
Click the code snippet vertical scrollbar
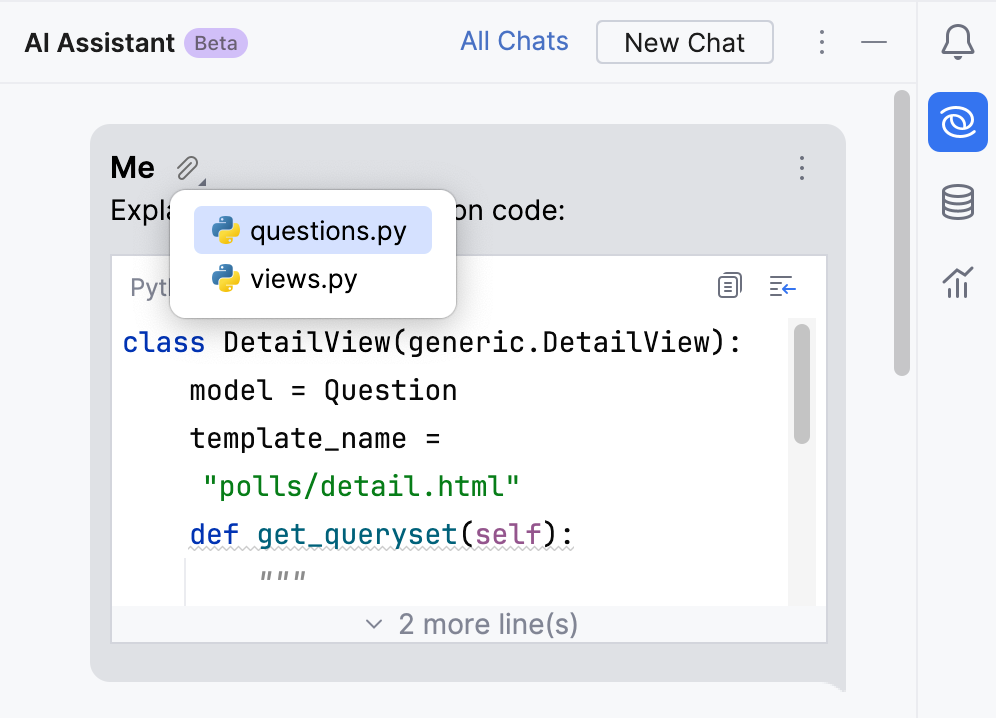click(x=801, y=383)
